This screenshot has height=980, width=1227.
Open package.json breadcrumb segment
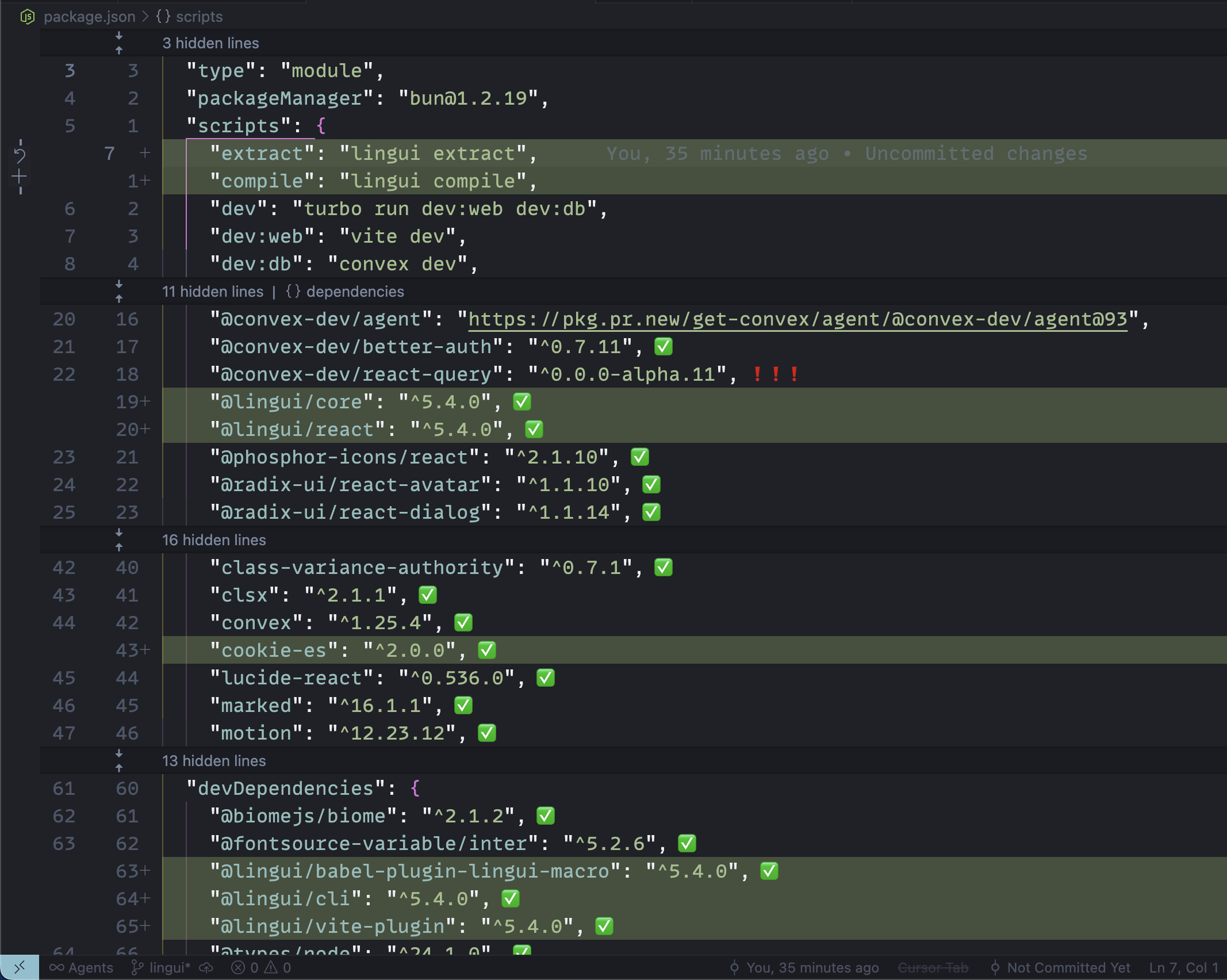(90, 17)
